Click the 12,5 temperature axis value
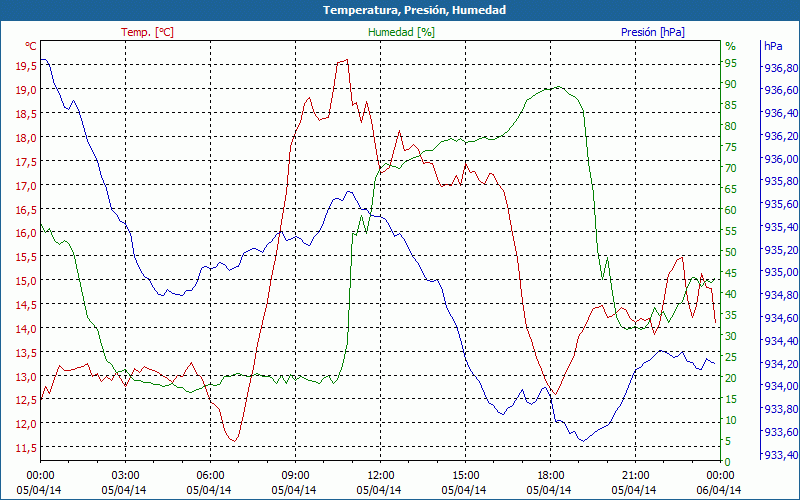The height and width of the screenshot is (500, 800). click(x=26, y=400)
